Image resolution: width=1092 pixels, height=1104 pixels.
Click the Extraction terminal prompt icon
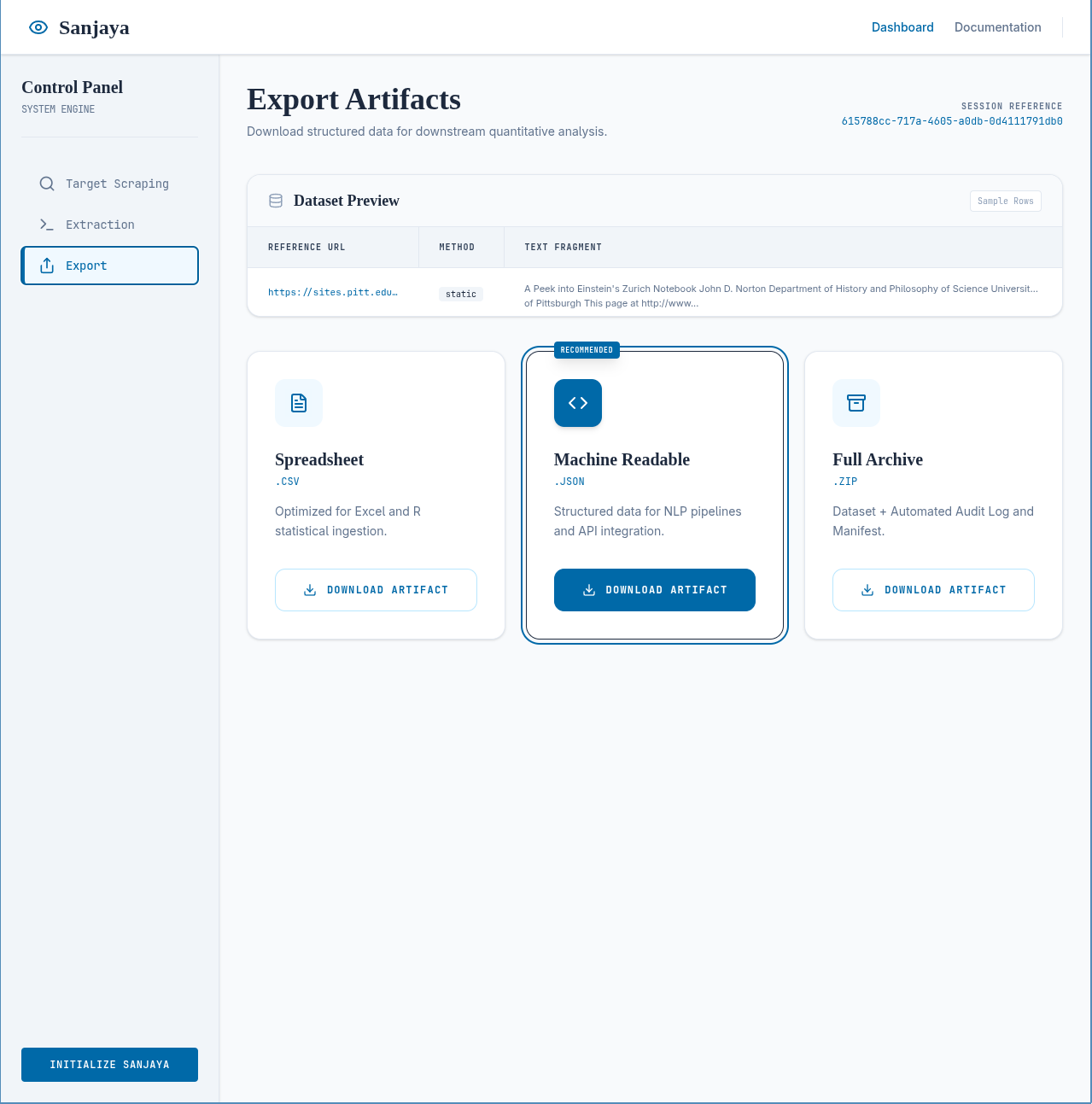tap(47, 225)
